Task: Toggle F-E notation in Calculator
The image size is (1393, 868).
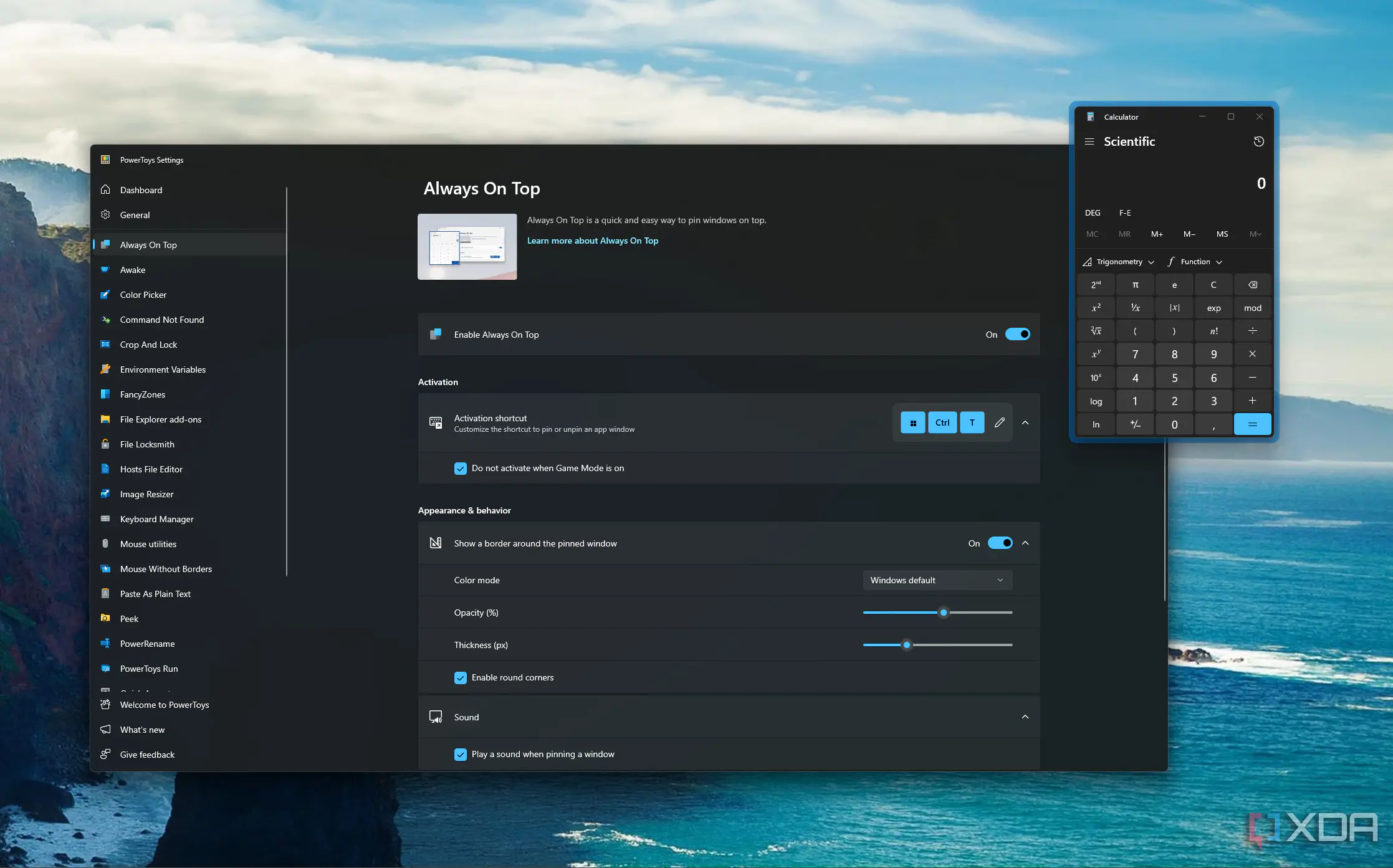Action: coord(1125,212)
